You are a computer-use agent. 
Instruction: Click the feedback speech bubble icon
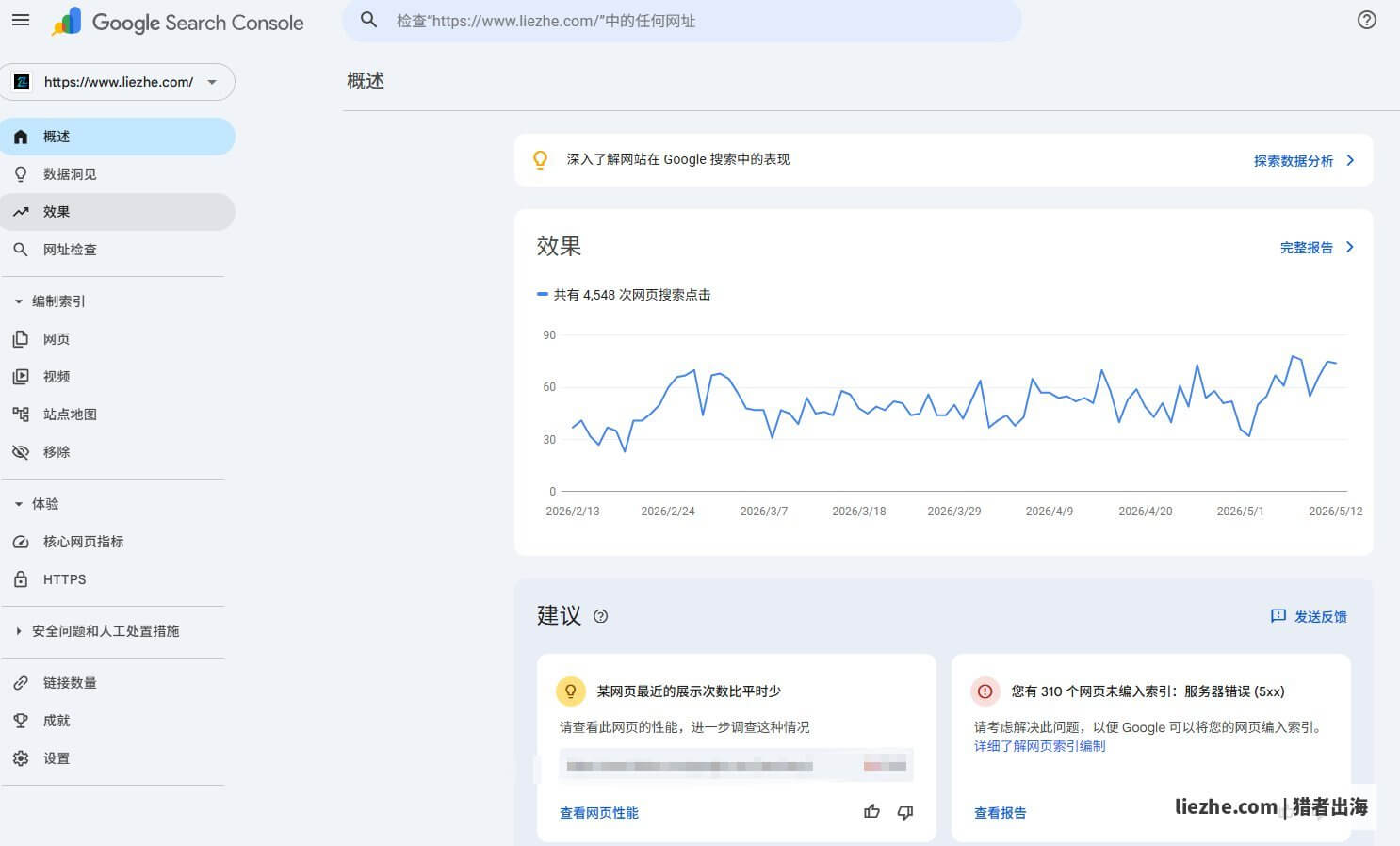click(x=1278, y=616)
